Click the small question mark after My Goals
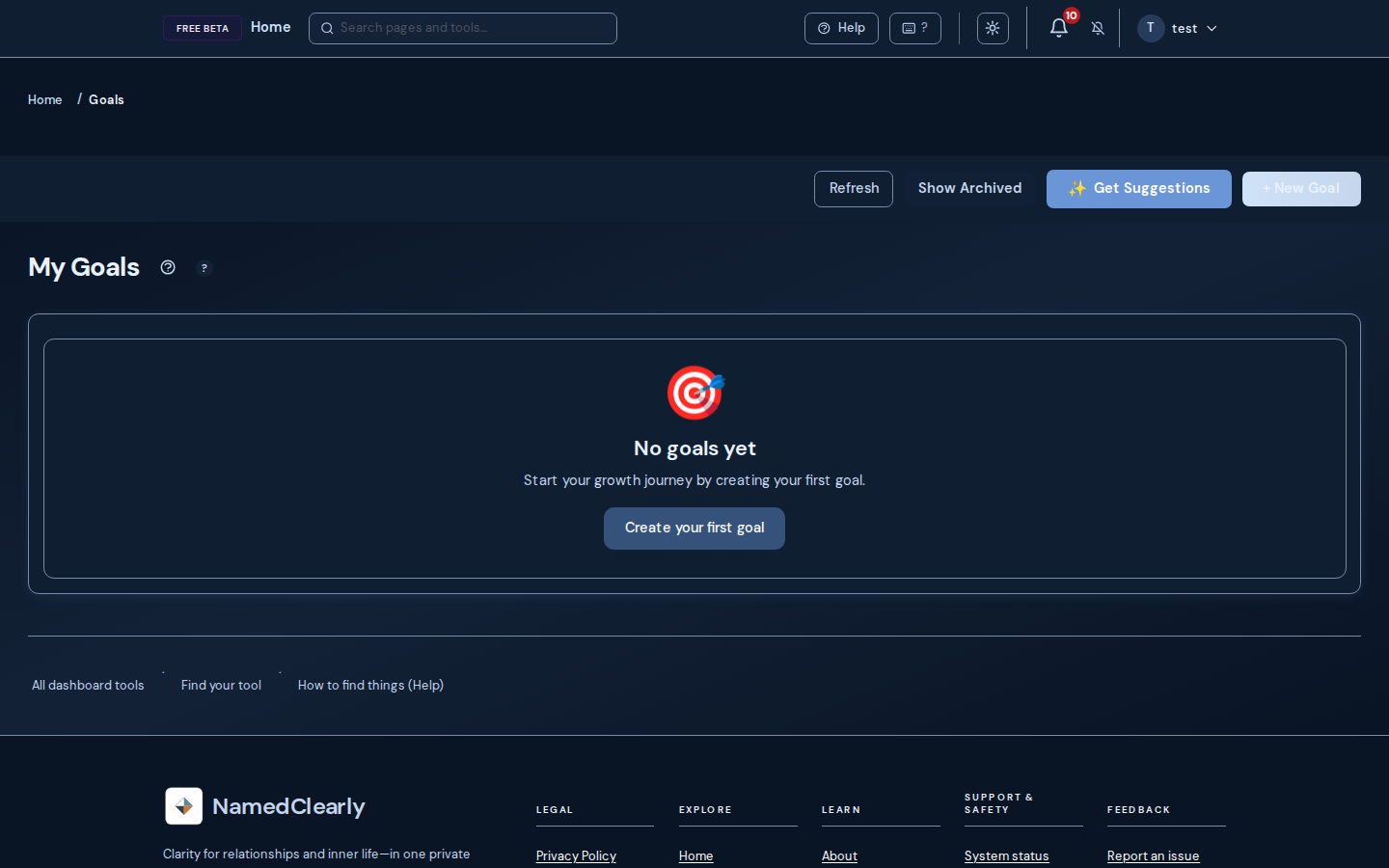 pos(204,268)
